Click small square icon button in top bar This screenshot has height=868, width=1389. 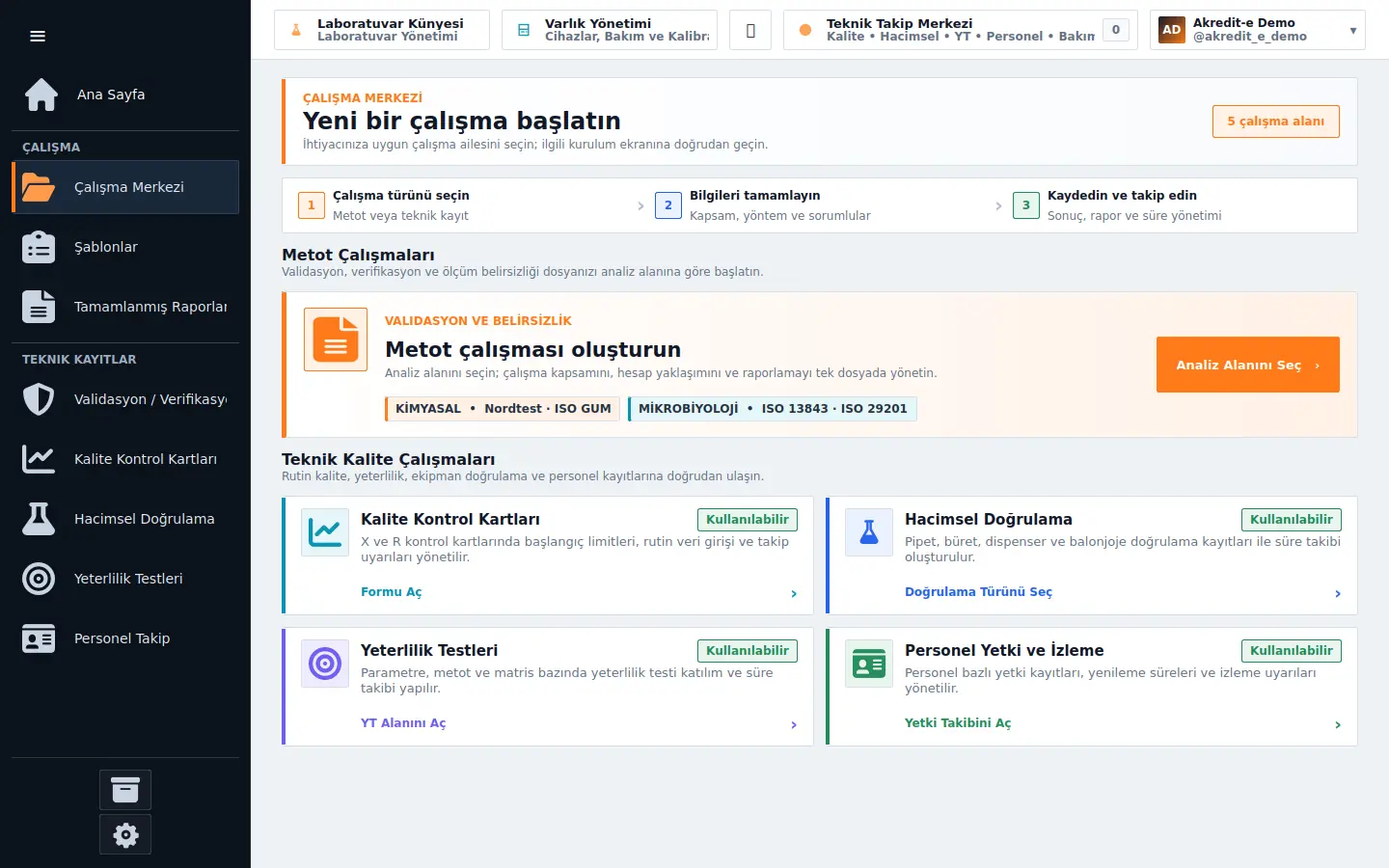point(750,30)
